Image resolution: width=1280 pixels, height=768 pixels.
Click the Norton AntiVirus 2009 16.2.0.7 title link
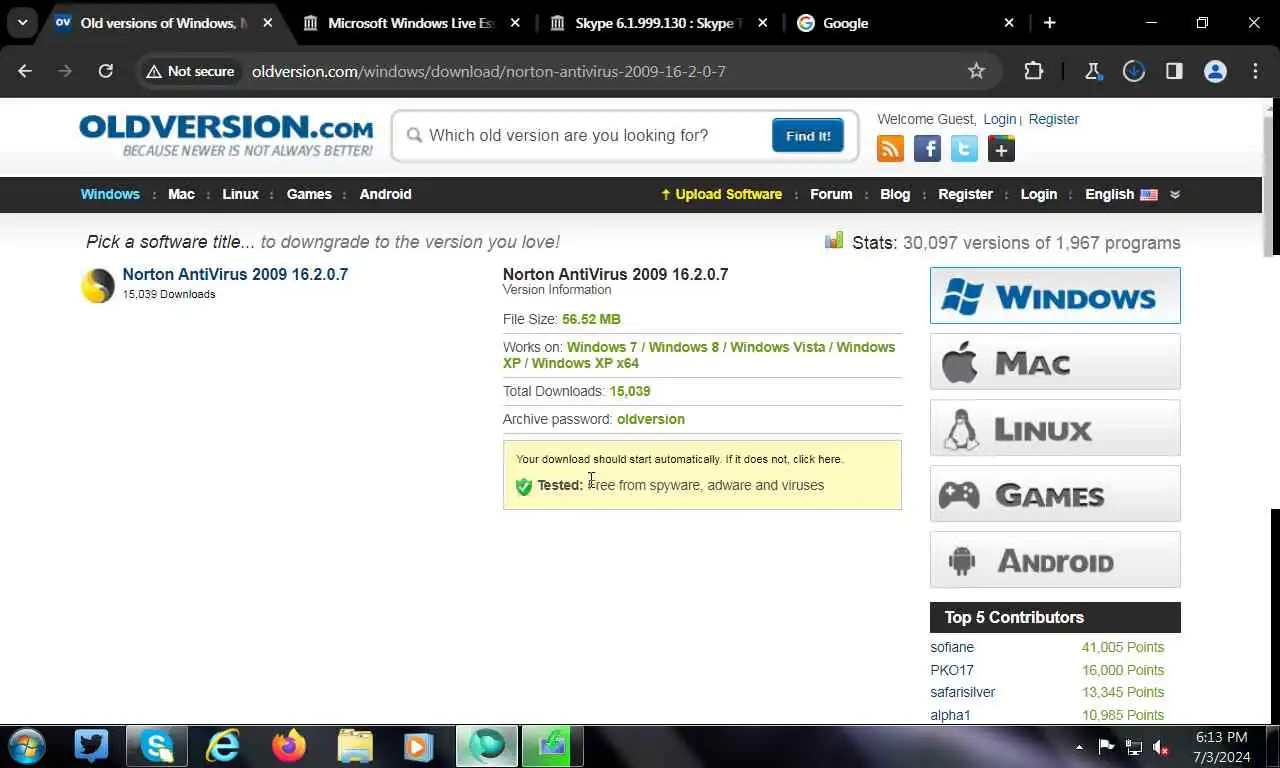tap(235, 274)
